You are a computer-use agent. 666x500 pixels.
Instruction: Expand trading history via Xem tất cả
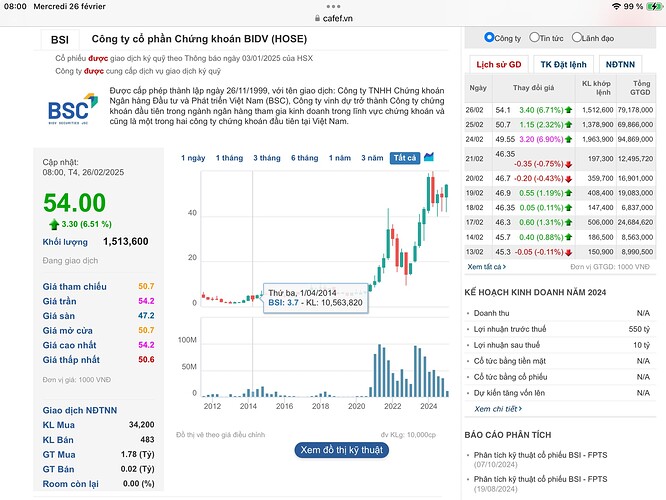(487, 265)
